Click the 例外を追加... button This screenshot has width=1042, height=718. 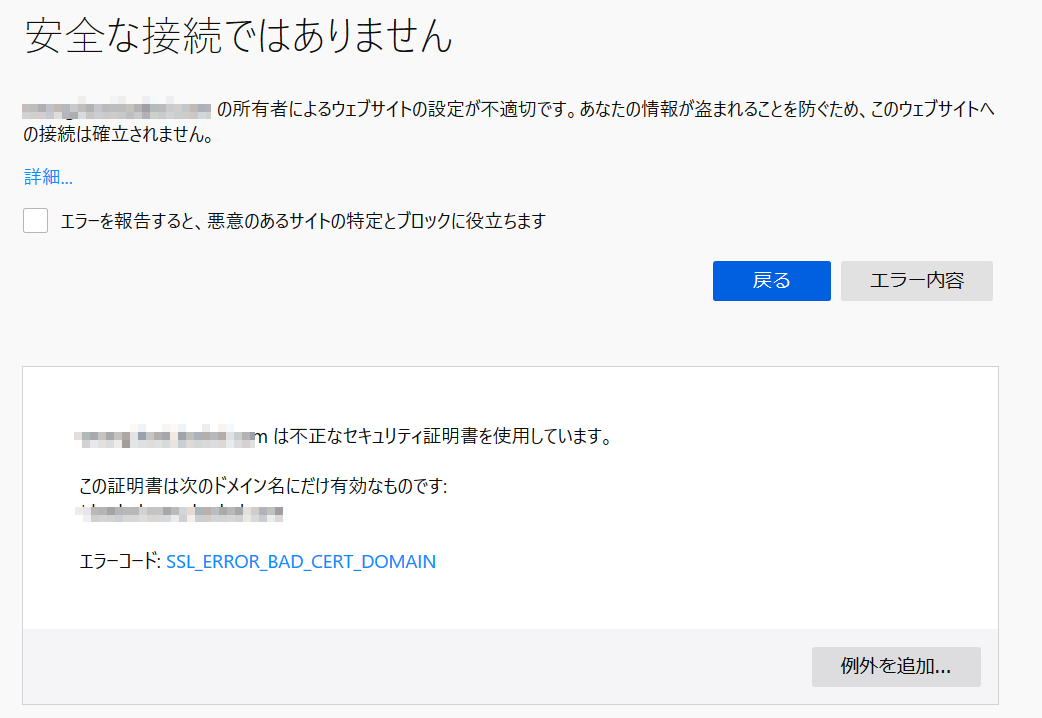(895, 667)
